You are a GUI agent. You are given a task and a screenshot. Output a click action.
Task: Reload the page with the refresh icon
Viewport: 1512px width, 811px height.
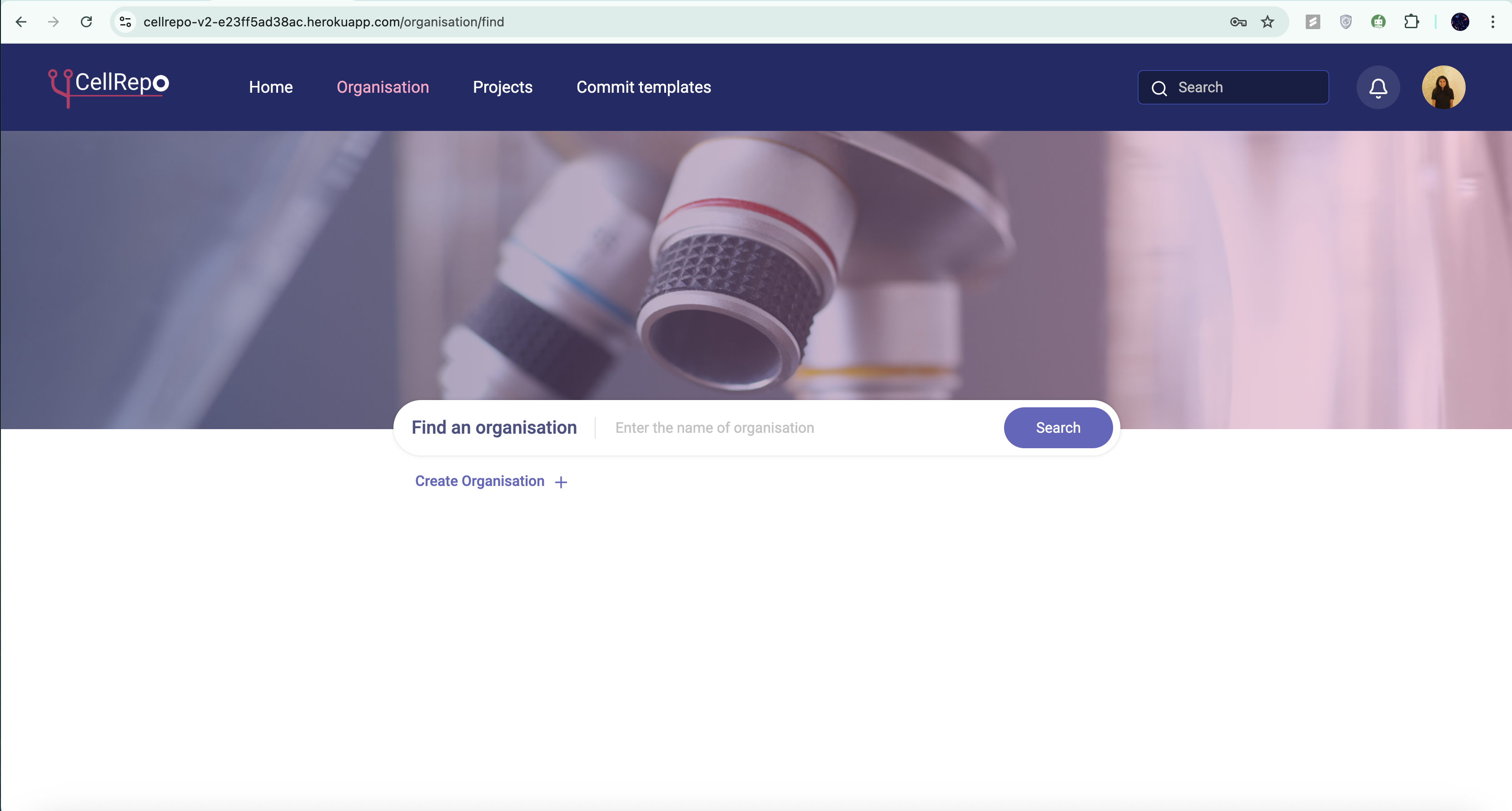pyautogui.click(x=86, y=22)
